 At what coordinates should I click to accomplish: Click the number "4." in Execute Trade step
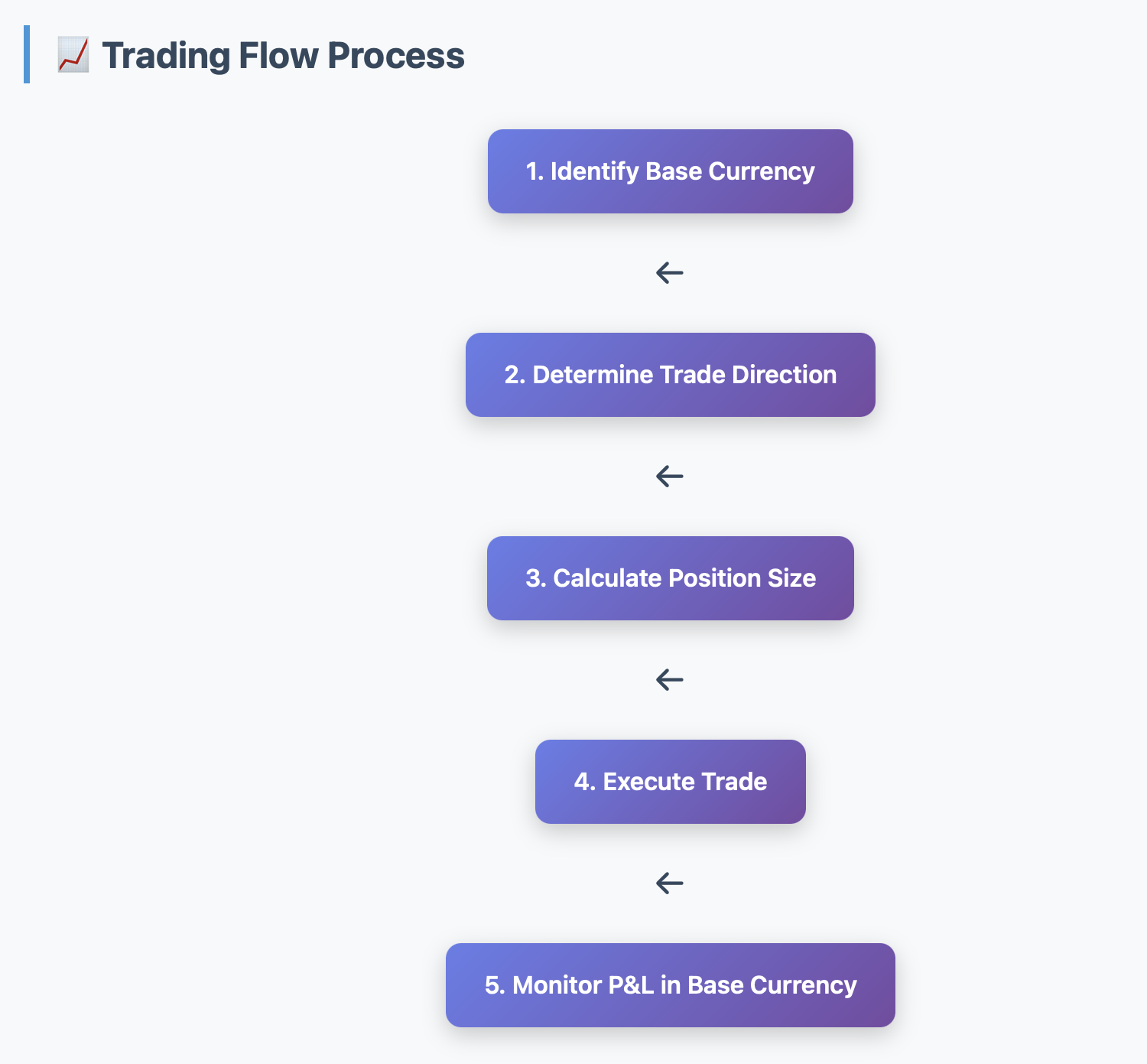[x=584, y=782]
